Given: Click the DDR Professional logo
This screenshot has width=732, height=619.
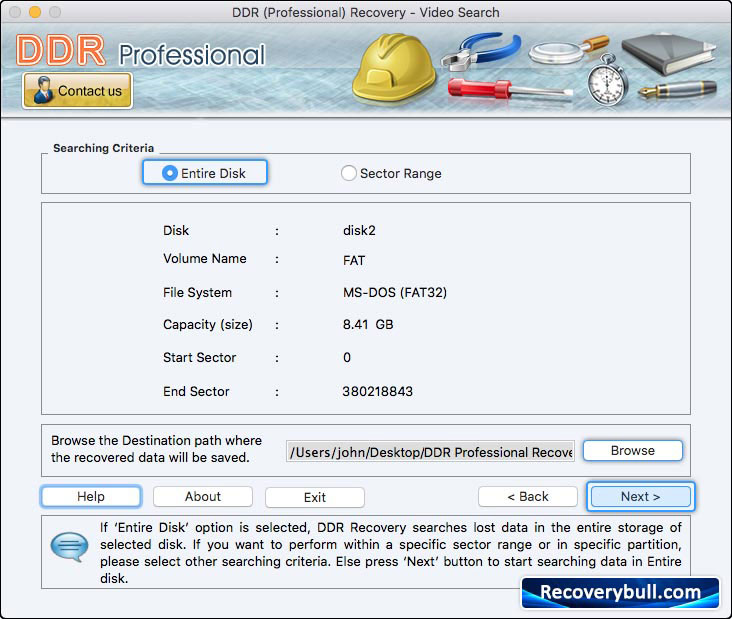Looking at the screenshot, I should point(141,51).
